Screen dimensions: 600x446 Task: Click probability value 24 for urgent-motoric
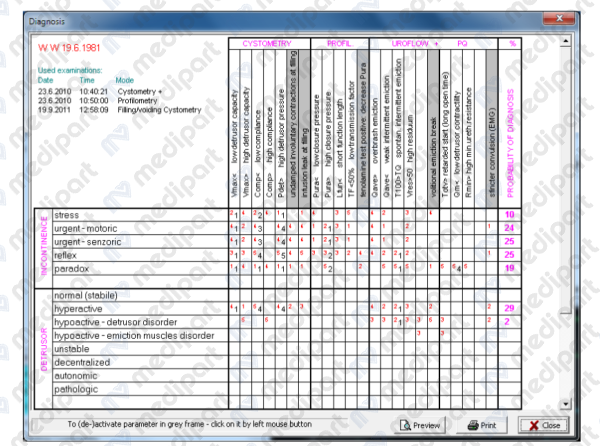coord(509,228)
